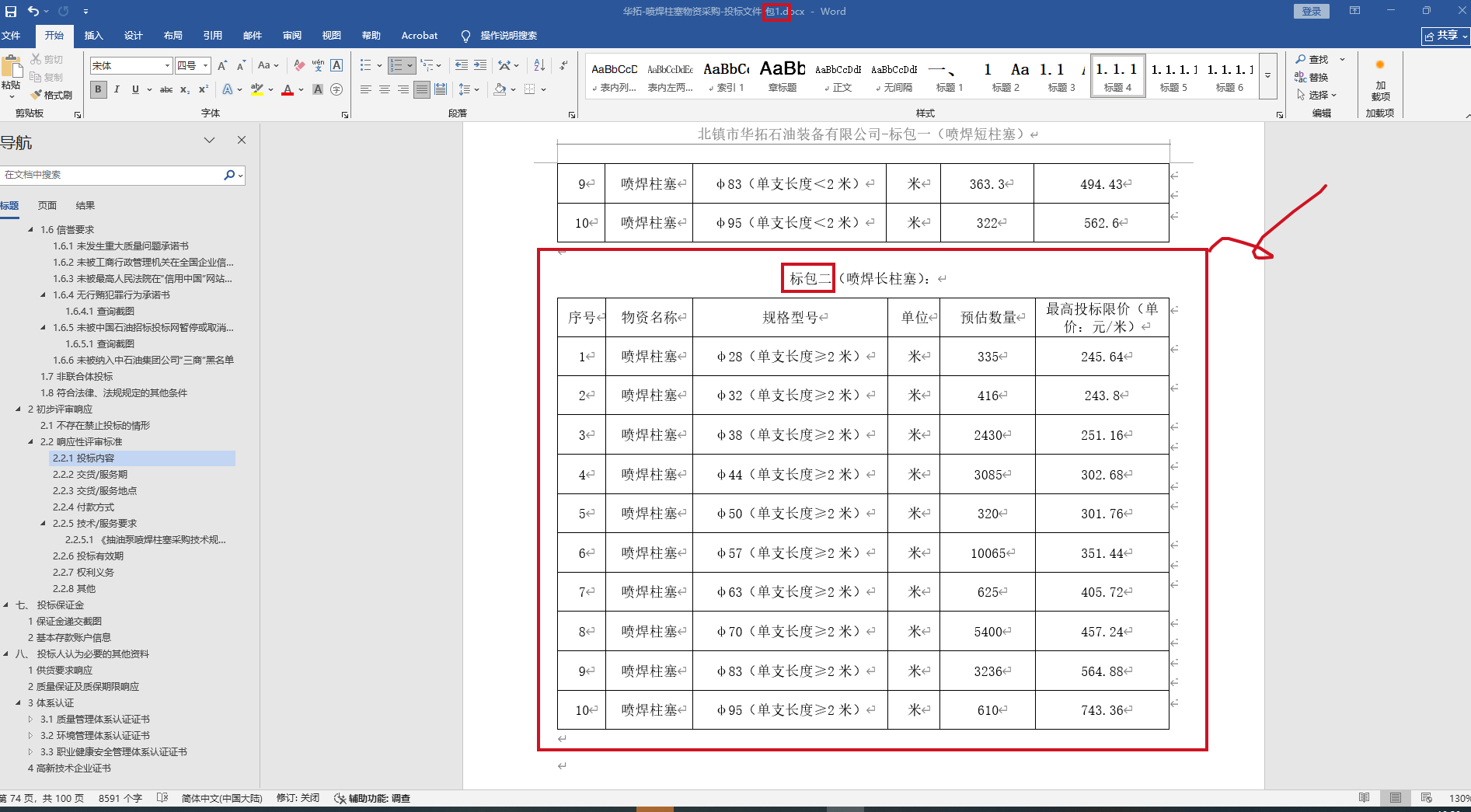Viewport: 1471px width, 812px height.
Task: Open the font size dropdown (四号)
Action: coord(206,66)
